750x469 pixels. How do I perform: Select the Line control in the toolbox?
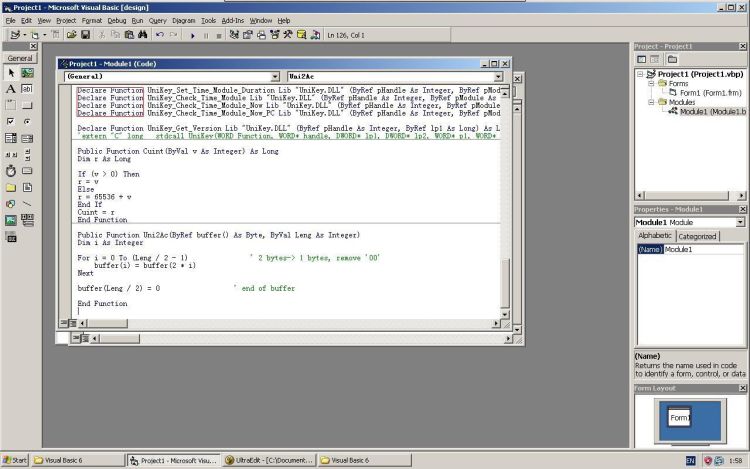coord(27,204)
